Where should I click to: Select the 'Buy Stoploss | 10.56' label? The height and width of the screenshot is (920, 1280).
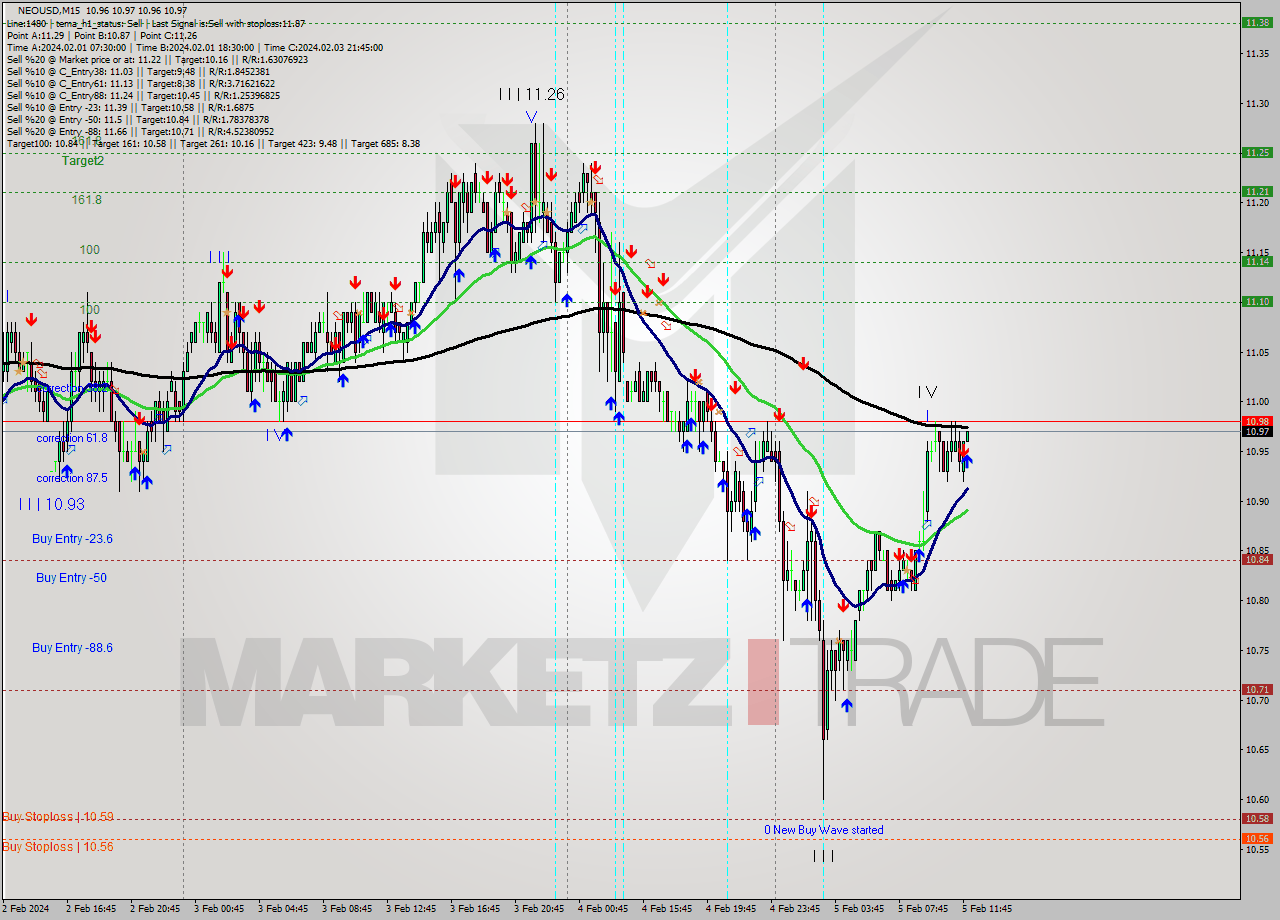pos(58,846)
